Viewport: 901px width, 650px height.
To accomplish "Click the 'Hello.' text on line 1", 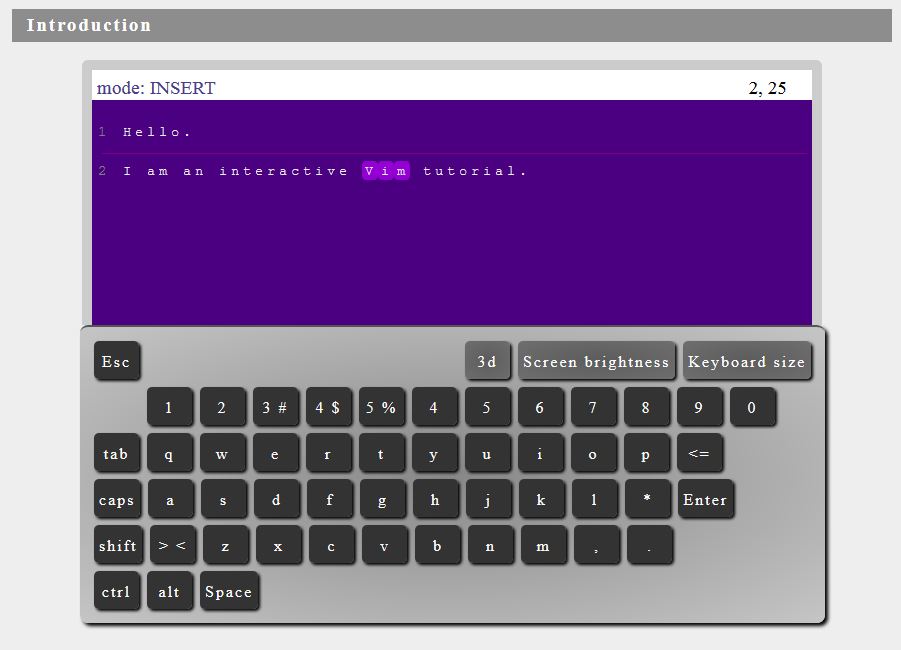I will coord(156,132).
